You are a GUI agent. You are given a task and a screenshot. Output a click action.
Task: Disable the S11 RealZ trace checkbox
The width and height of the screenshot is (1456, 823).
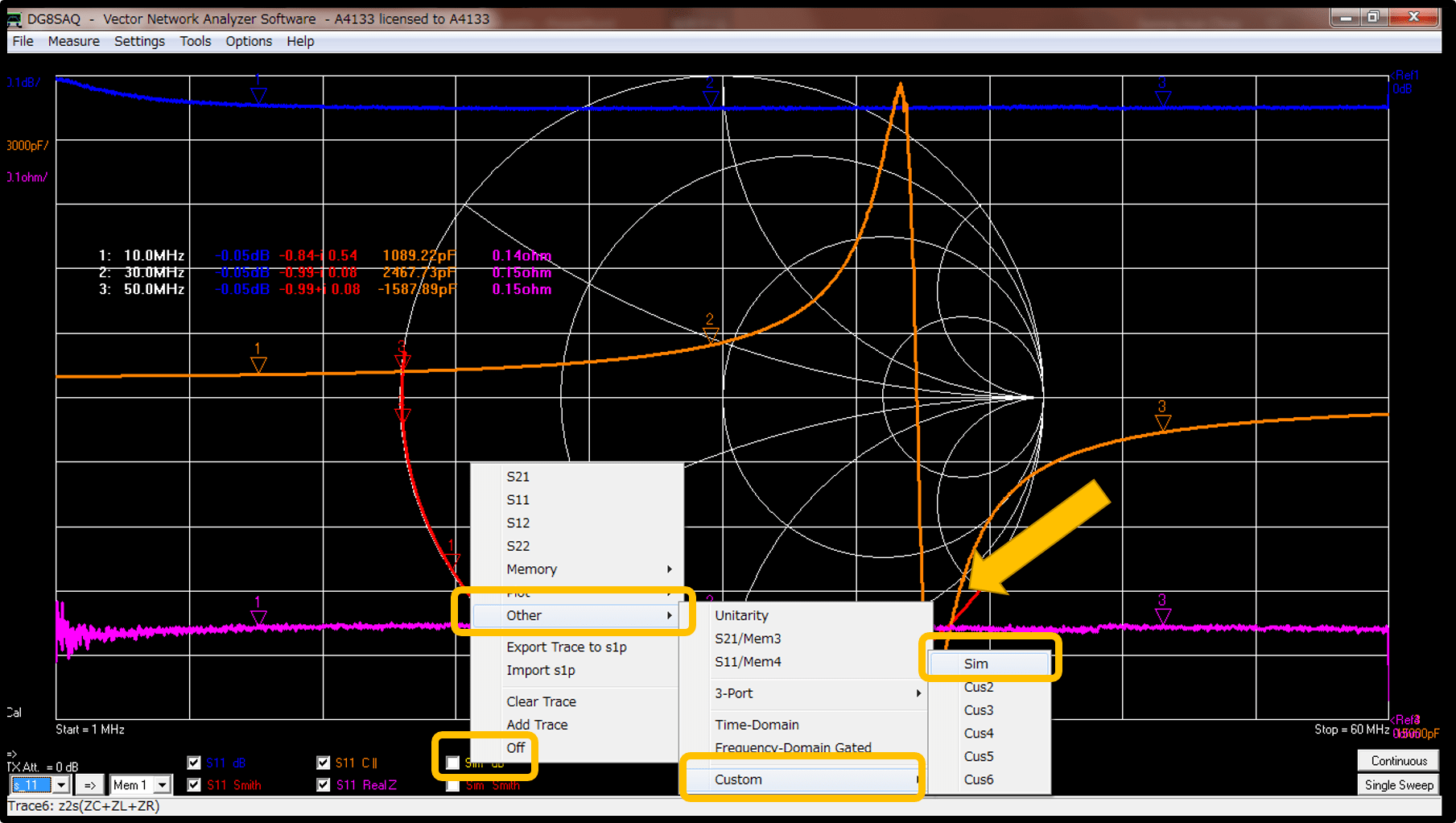(x=324, y=785)
